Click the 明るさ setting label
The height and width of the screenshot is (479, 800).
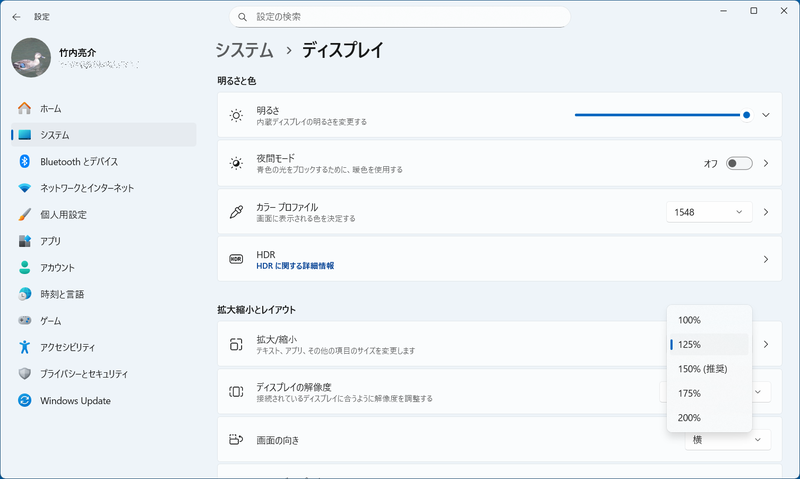268,110
